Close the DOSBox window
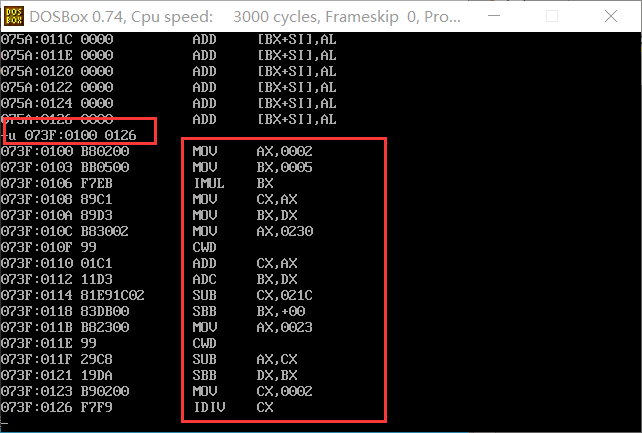This screenshot has width=642, height=433. (x=610, y=16)
